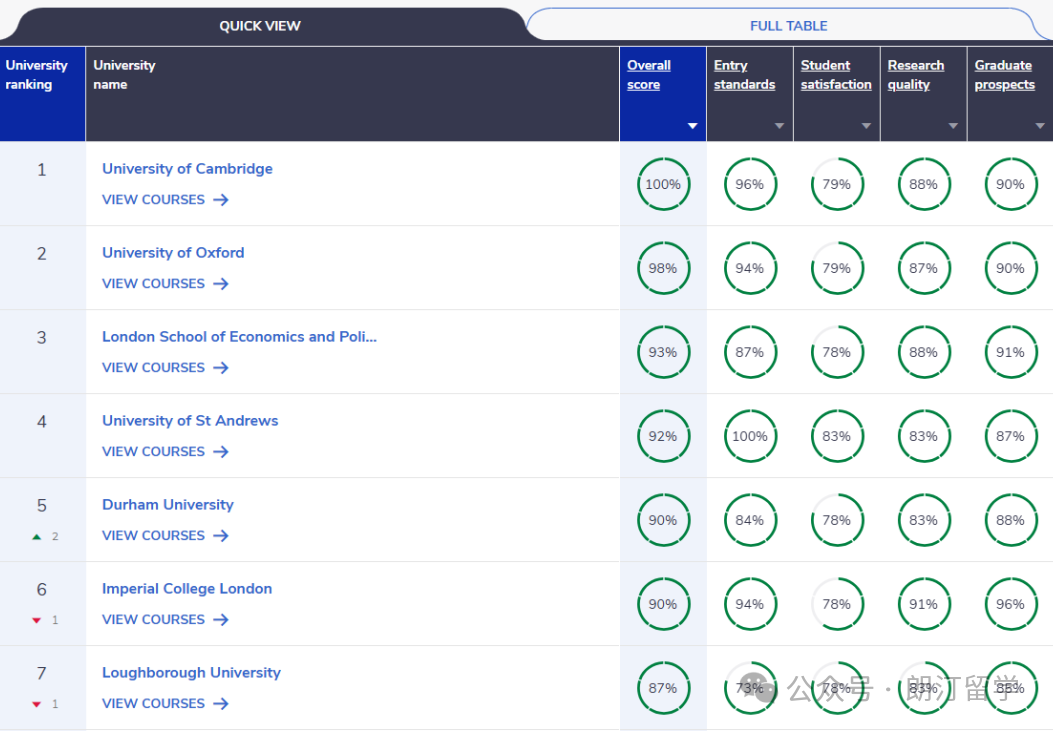Open the FULL TABLE tab

pyautogui.click(x=788, y=26)
